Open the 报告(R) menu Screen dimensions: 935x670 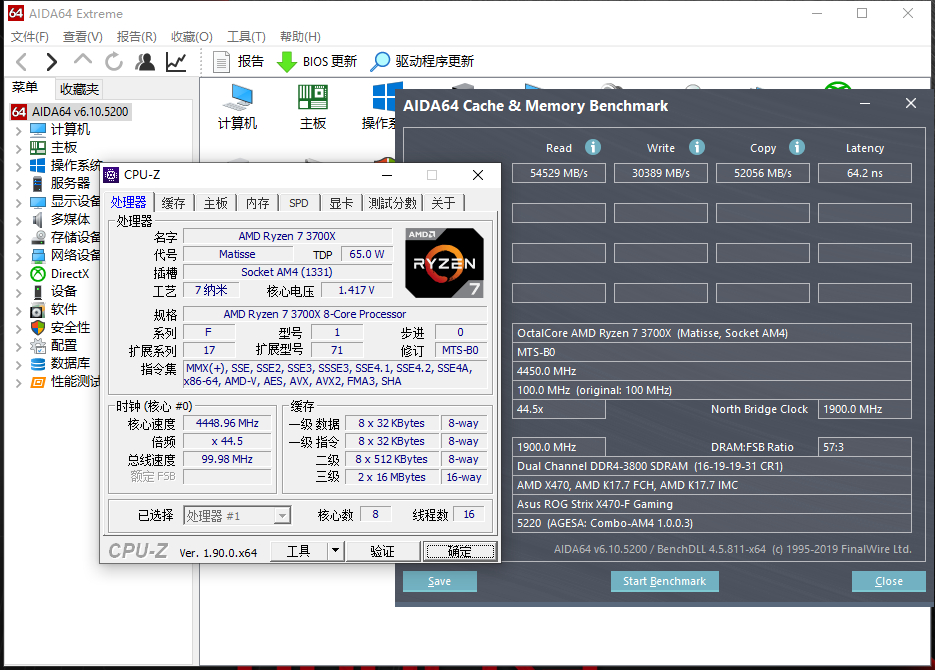[137, 37]
